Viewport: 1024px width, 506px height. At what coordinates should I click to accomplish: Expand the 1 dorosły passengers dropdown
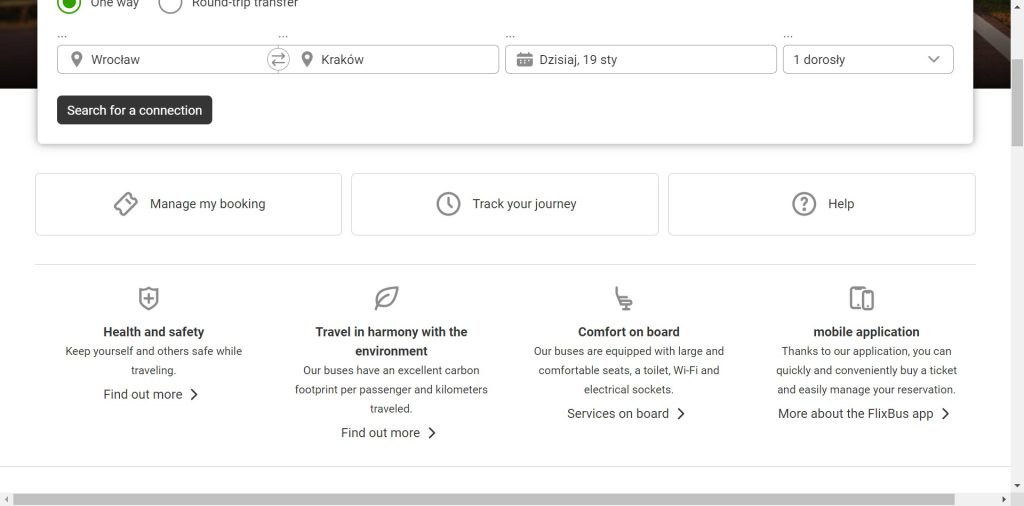[x=867, y=59]
